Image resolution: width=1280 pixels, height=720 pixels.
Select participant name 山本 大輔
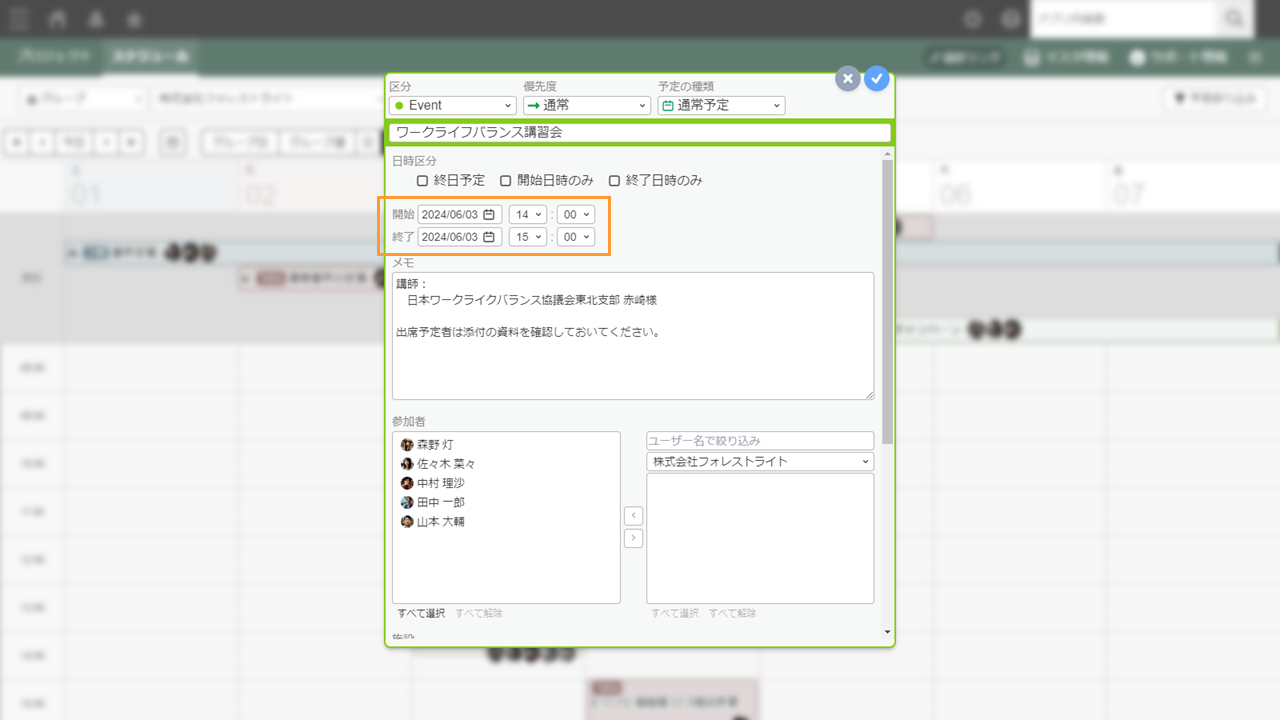[x=441, y=522]
